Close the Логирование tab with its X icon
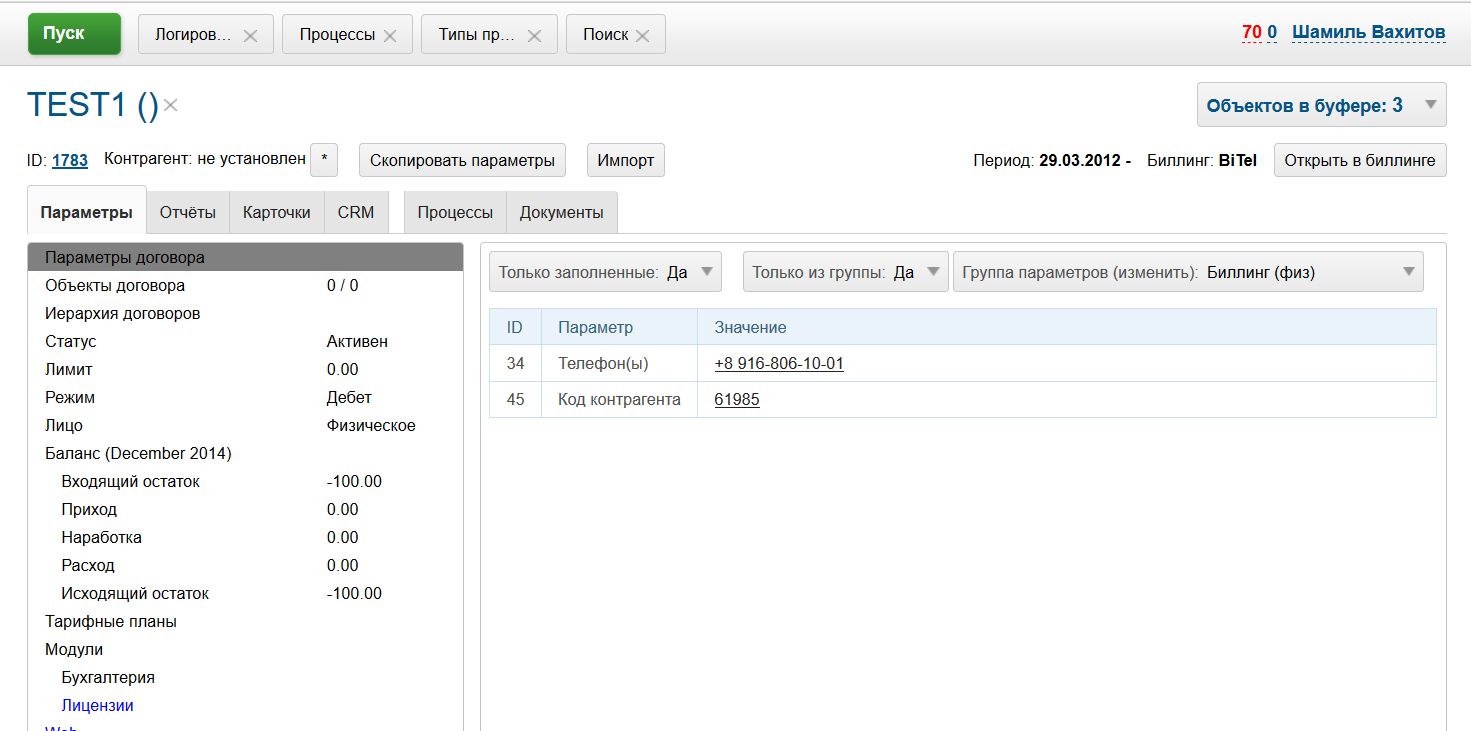The height and width of the screenshot is (731, 1471). 250,36
